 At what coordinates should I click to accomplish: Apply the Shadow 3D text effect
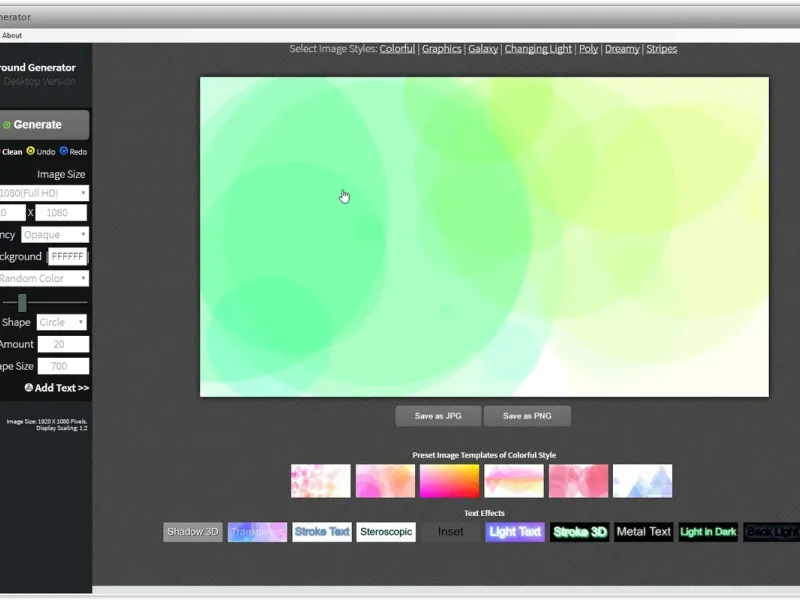click(x=193, y=532)
